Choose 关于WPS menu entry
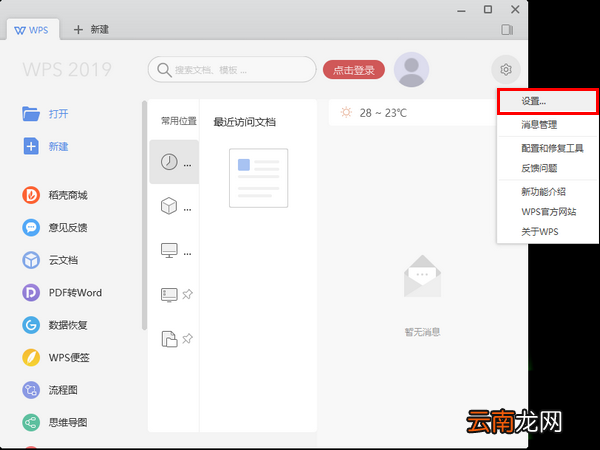Viewport: 600px width, 450px height. 547,232
